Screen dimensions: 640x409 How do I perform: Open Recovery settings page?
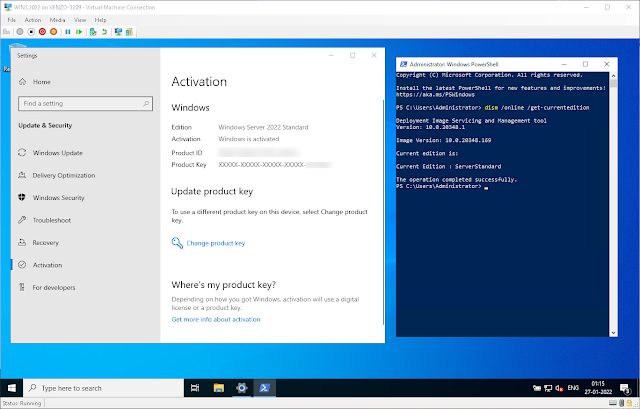click(x=45, y=242)
